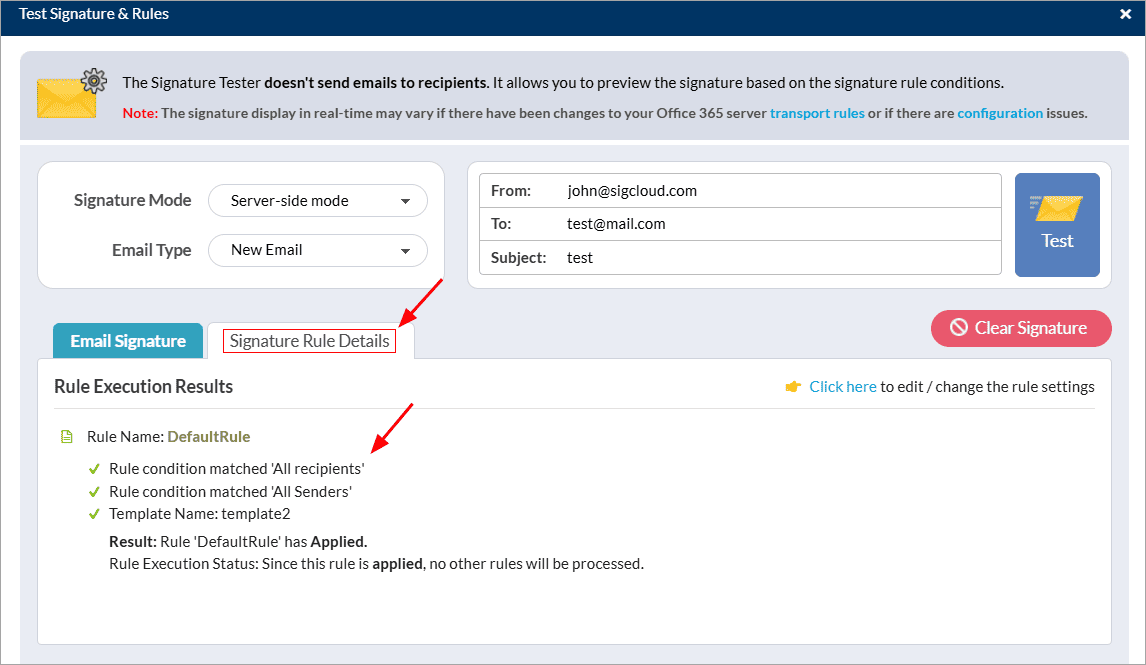Open the transport rules link
Screen dimensions: 1146x665
coord(817,113)
